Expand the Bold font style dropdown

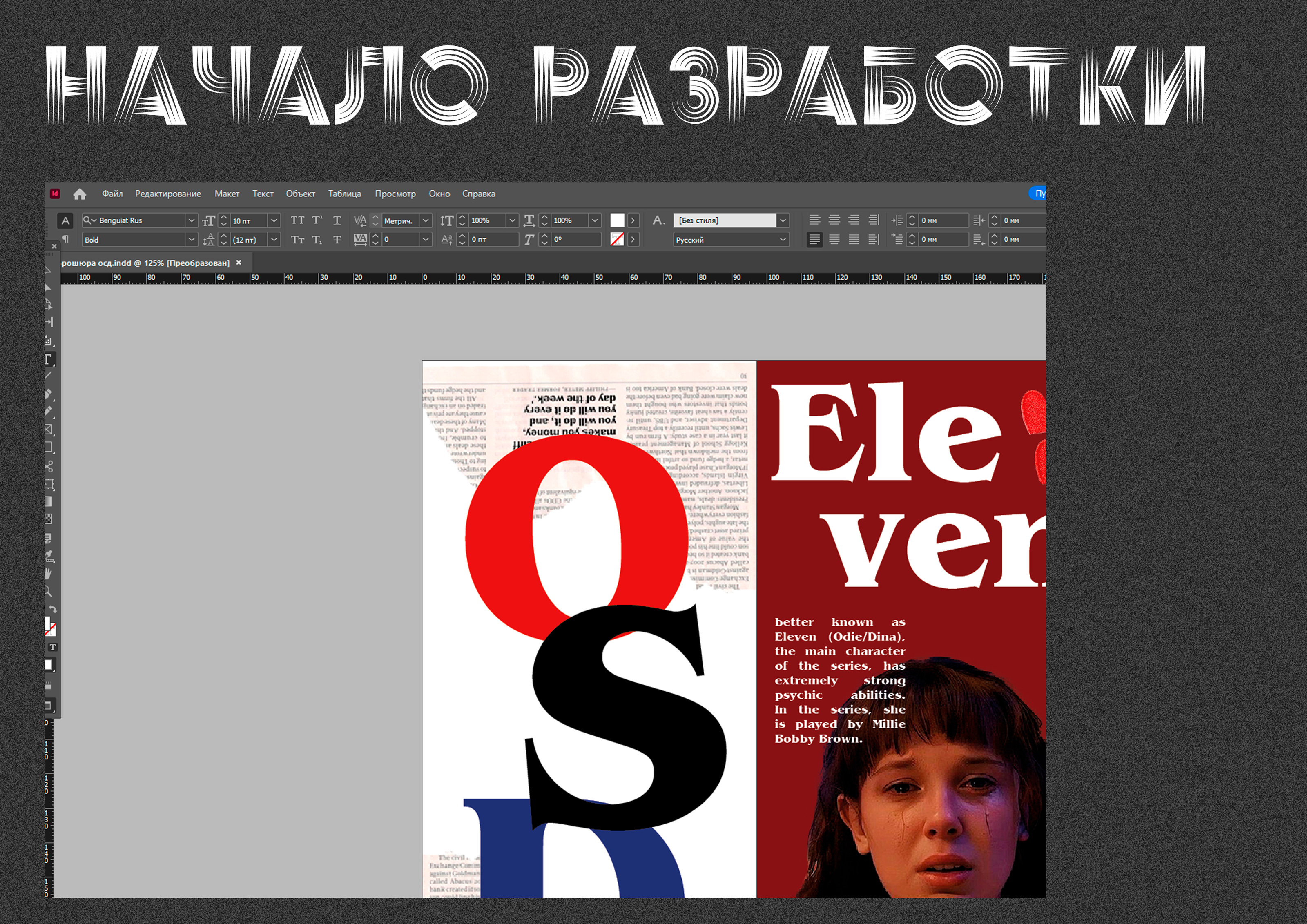tap(191, 240)
